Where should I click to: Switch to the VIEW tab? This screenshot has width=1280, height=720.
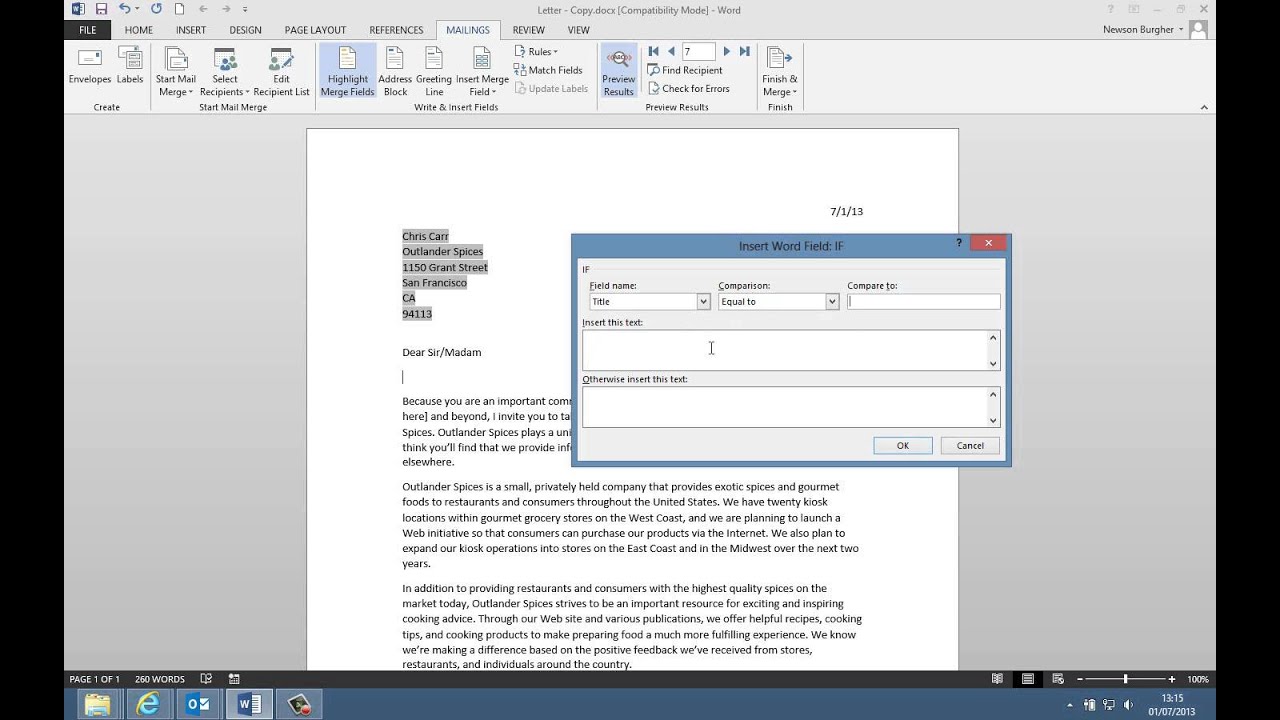[578, 30]
